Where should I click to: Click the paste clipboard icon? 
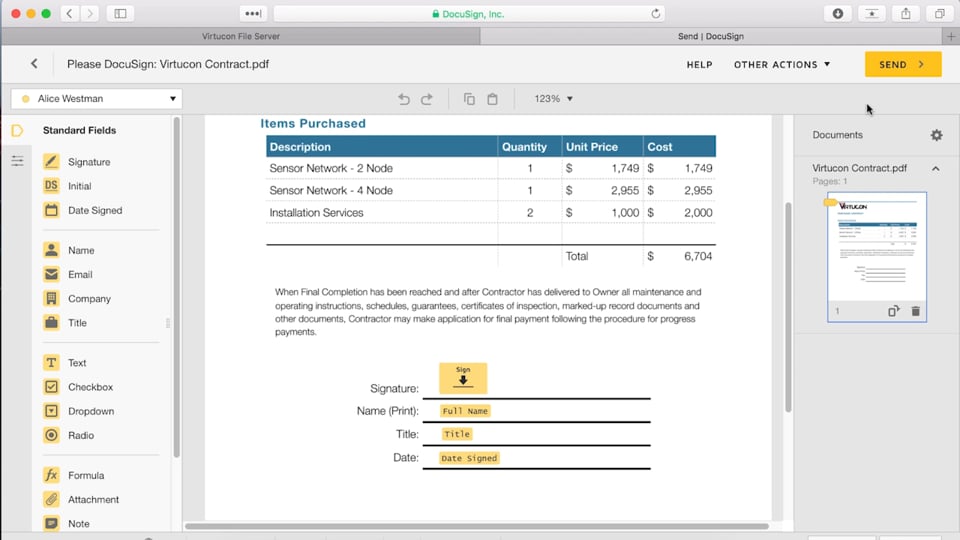coord(492,99)
